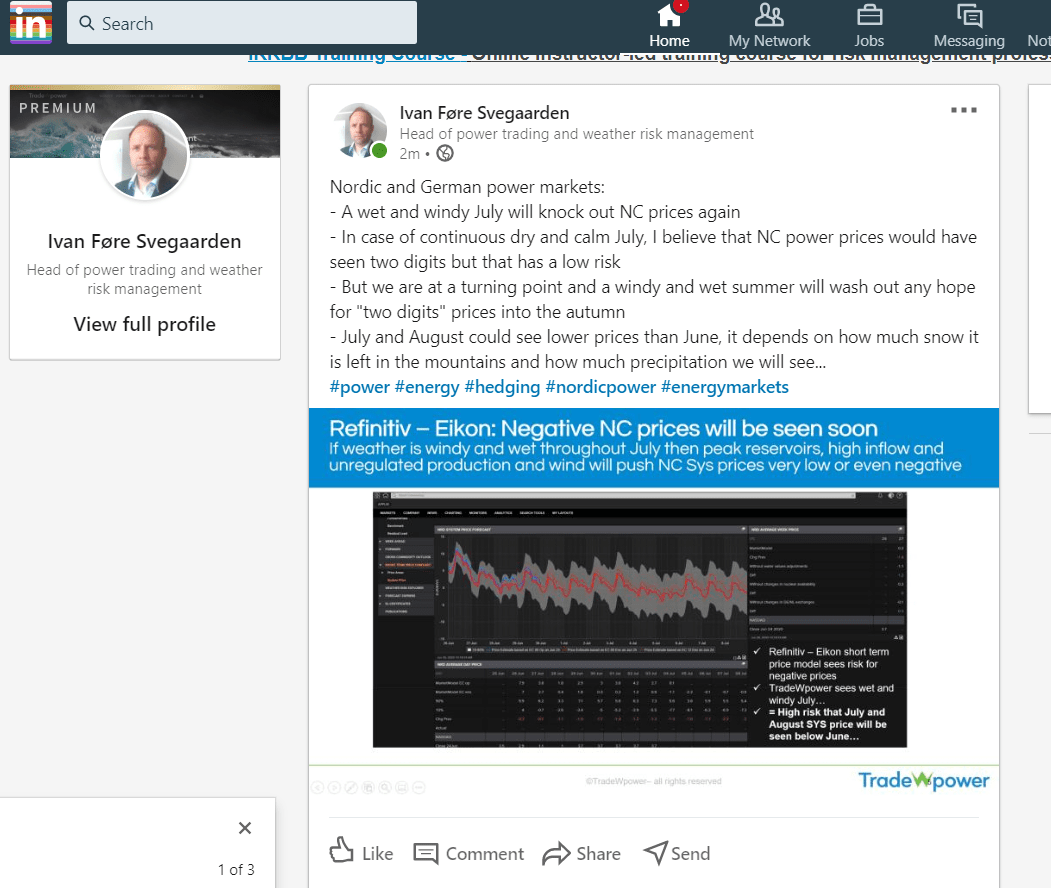Click the Home notification red badge
Image resolution: width=1051 pixels, height=888 pixels.
680,7
